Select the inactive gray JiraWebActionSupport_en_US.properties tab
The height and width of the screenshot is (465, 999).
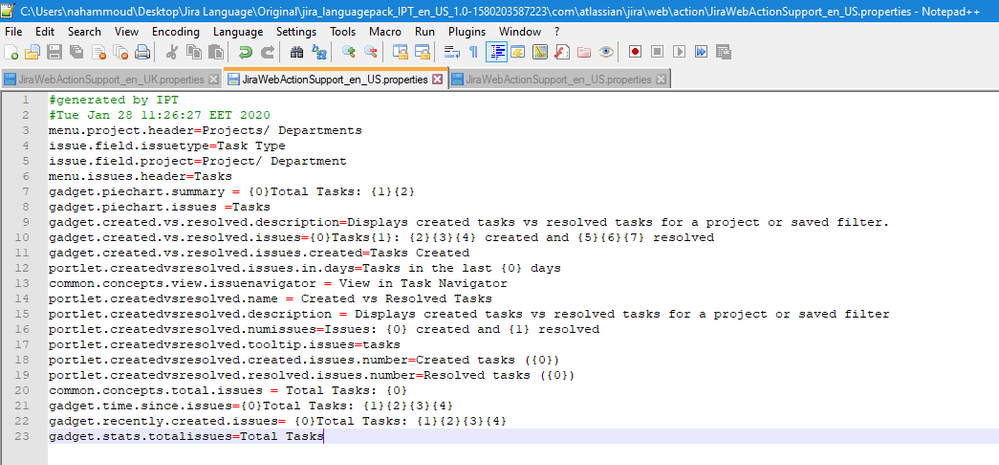click(x=558, y=80)
